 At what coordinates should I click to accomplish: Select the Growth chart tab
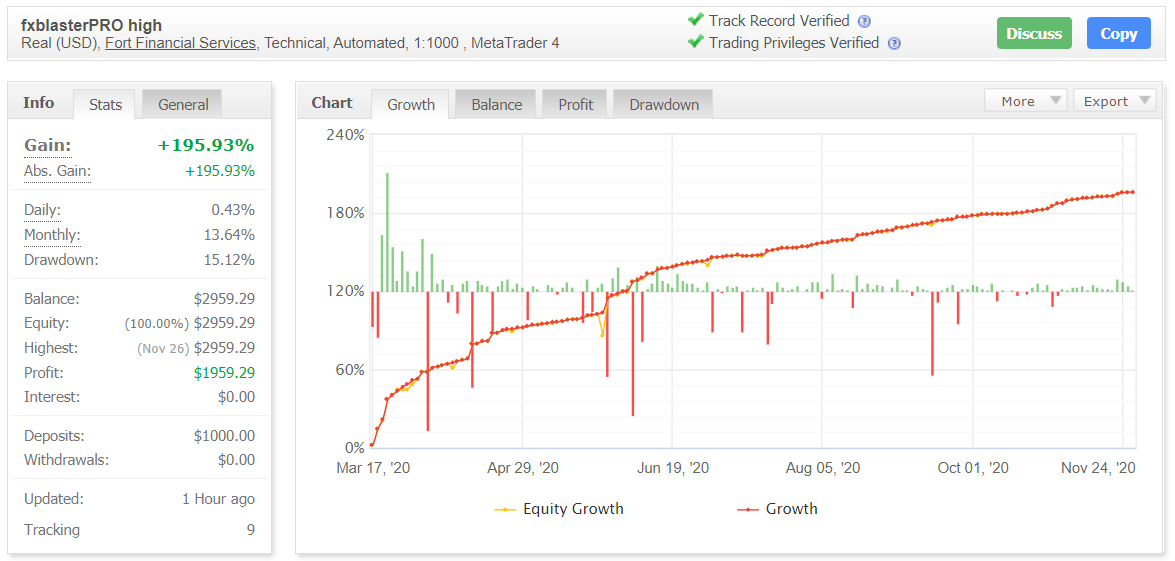(x=411, y=104)
